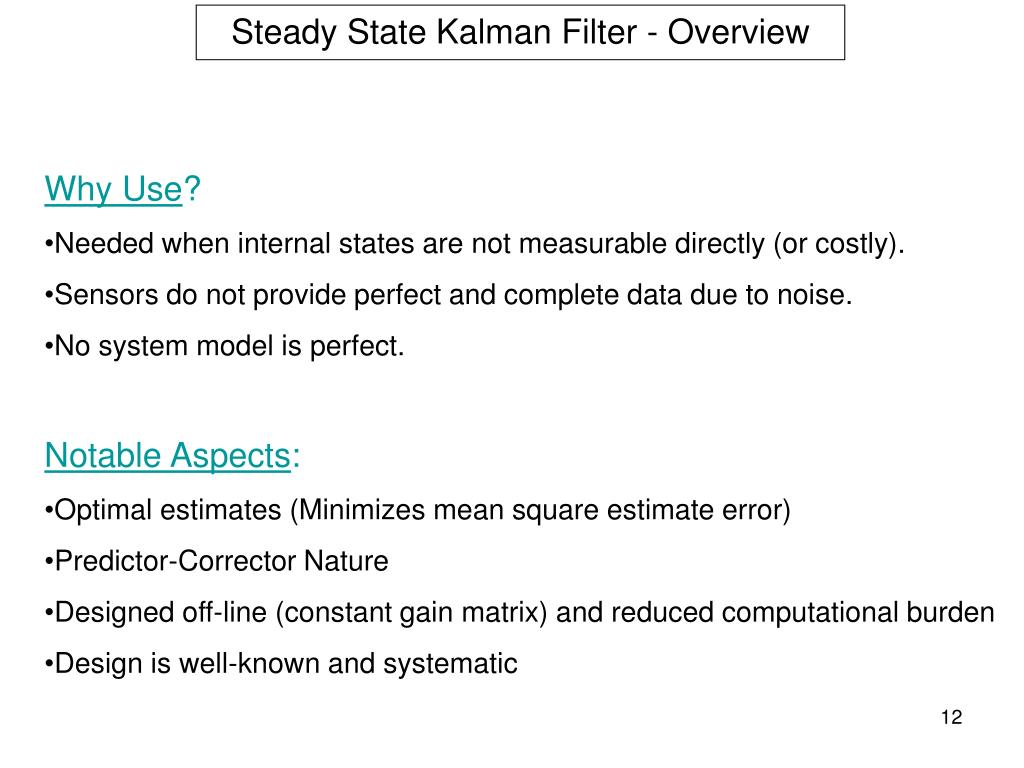Click the words 'Kalman Filter' in title
The width and height of the screenshot is (1024, 768).
536,33
